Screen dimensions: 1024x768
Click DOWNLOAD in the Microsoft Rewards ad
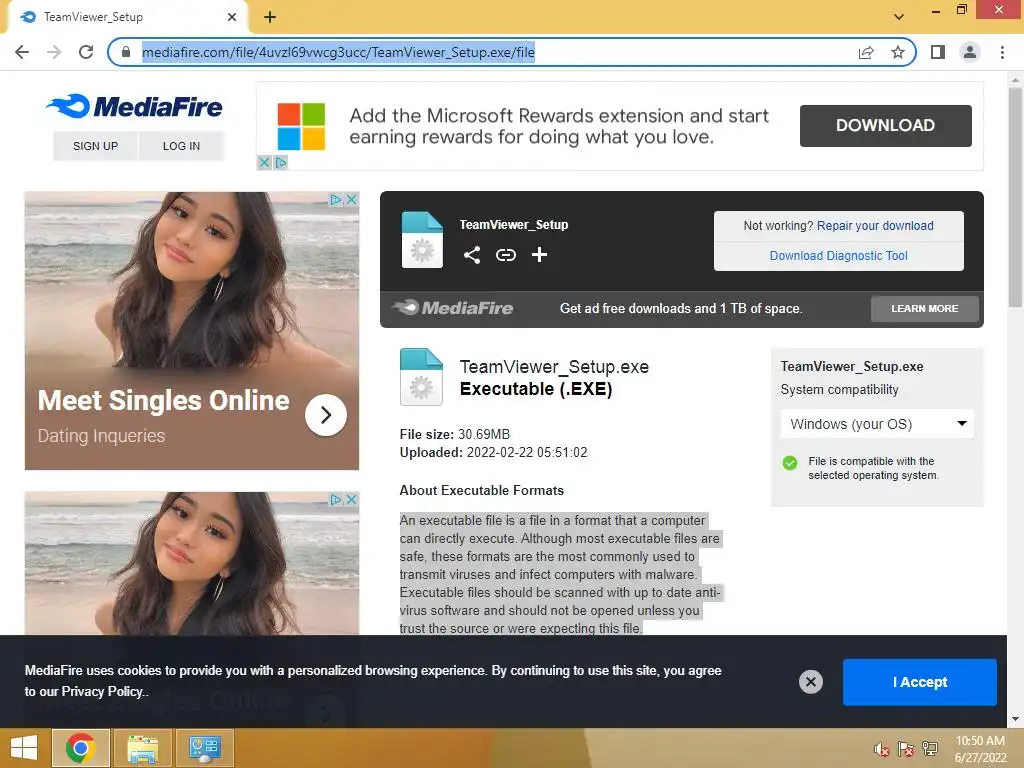pos(886,125)
